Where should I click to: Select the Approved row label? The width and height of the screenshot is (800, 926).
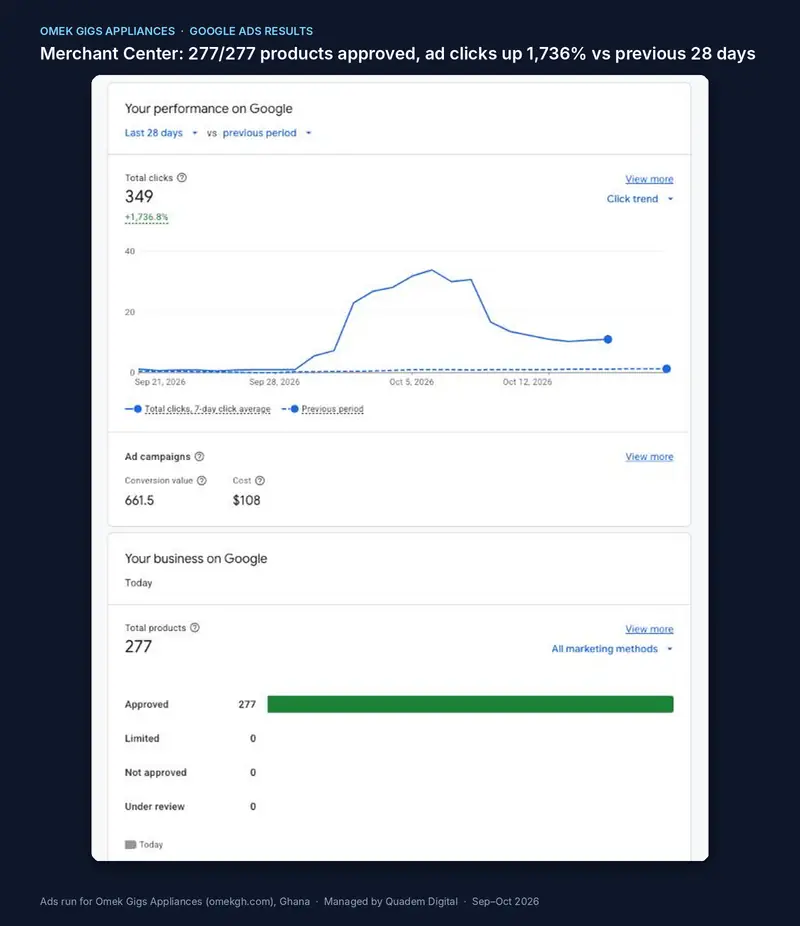coord(146,705)
